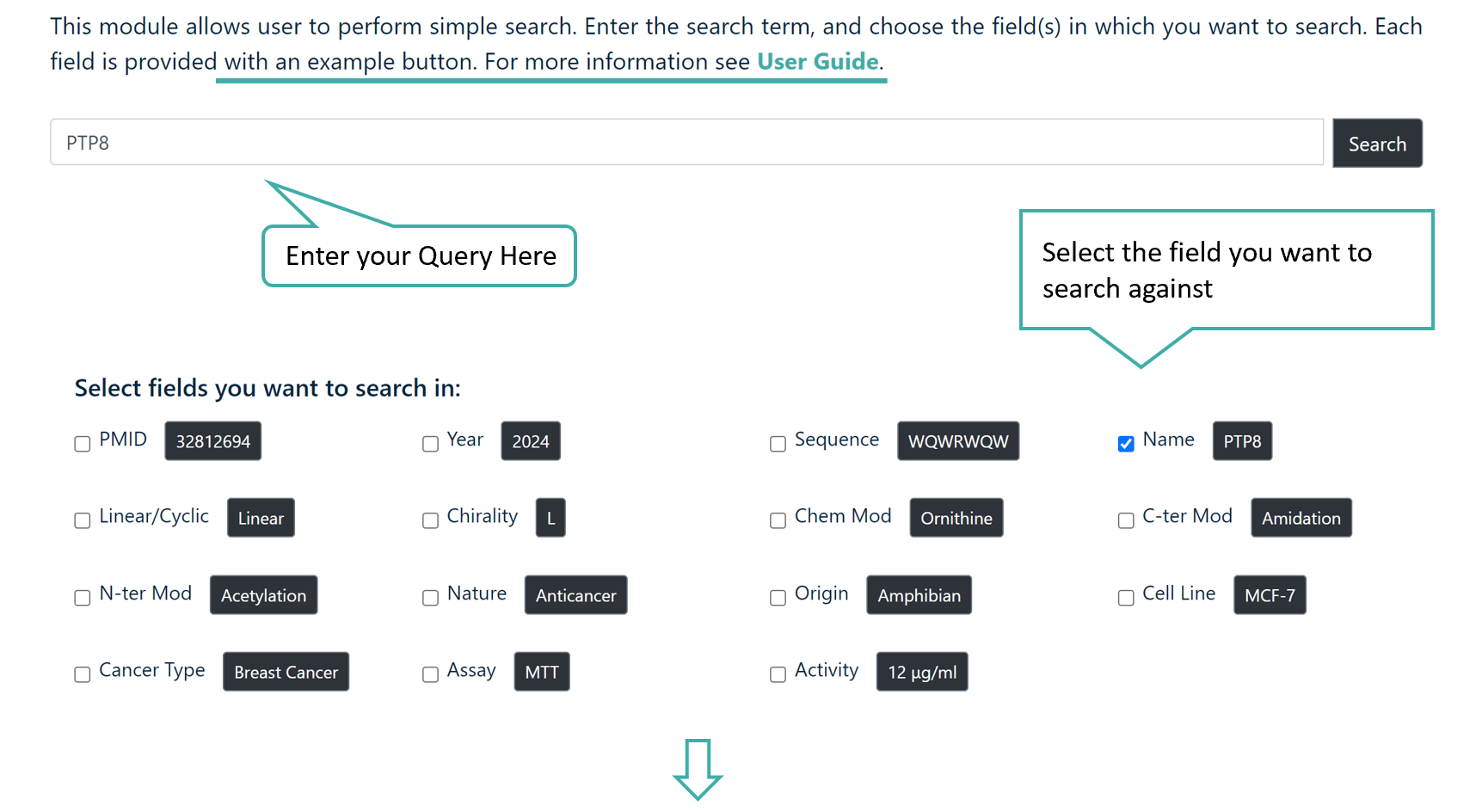Click the Ornithine example button
Screen dimensions: 1476x812
pos(956,518)
